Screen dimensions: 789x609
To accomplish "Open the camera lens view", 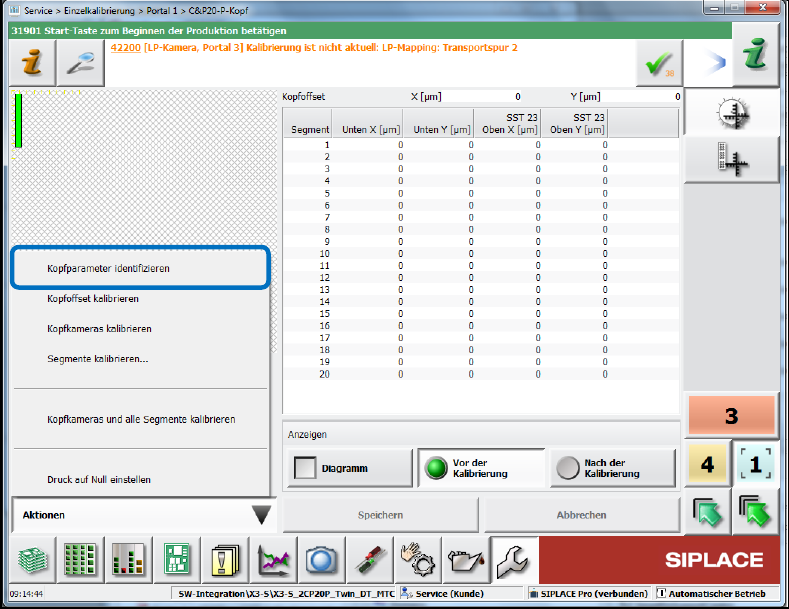I will 321,559.
